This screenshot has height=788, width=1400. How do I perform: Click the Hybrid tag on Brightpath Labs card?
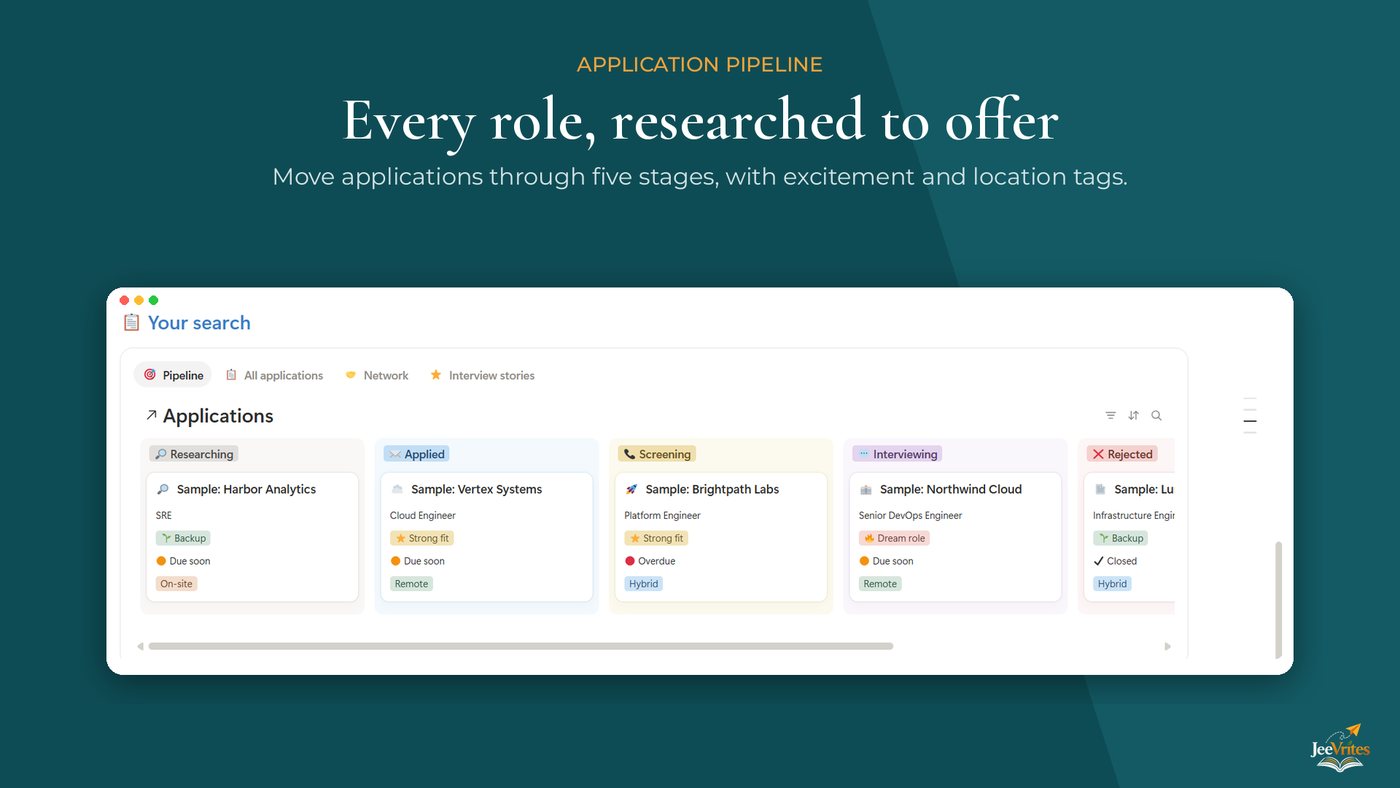point(644,584)
